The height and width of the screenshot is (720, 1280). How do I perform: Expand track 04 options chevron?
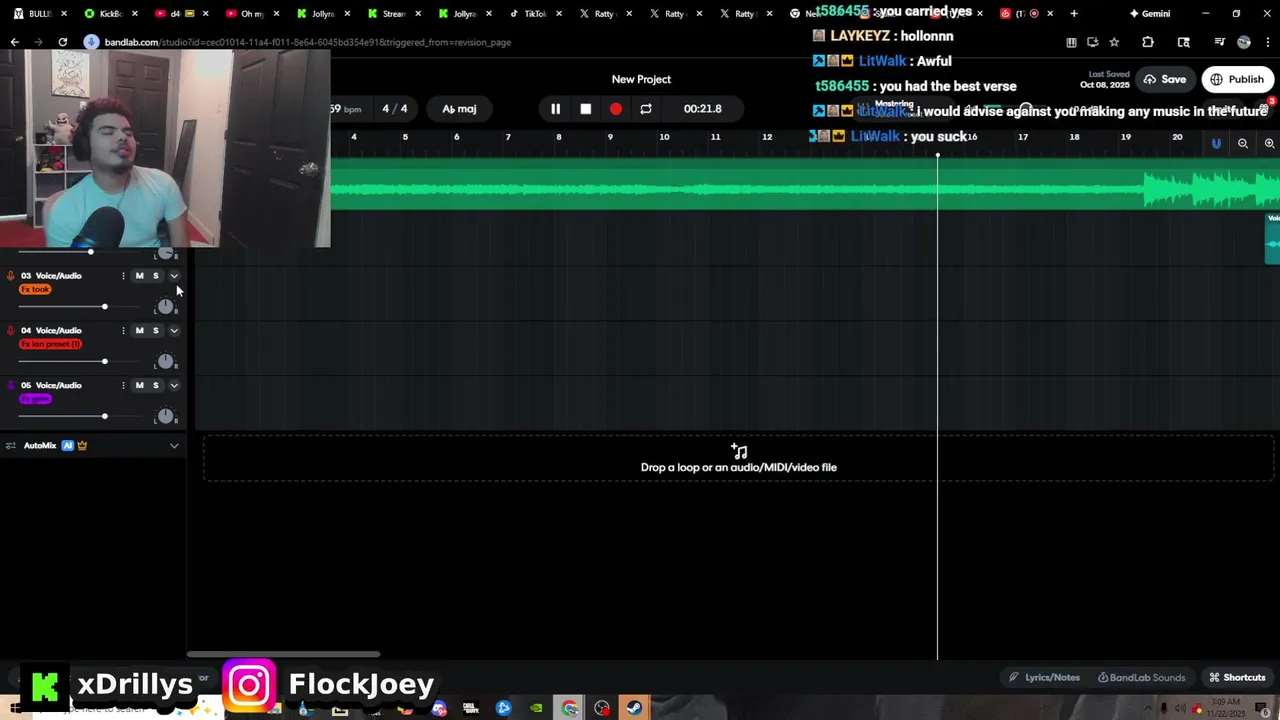[x=174, y=331]
